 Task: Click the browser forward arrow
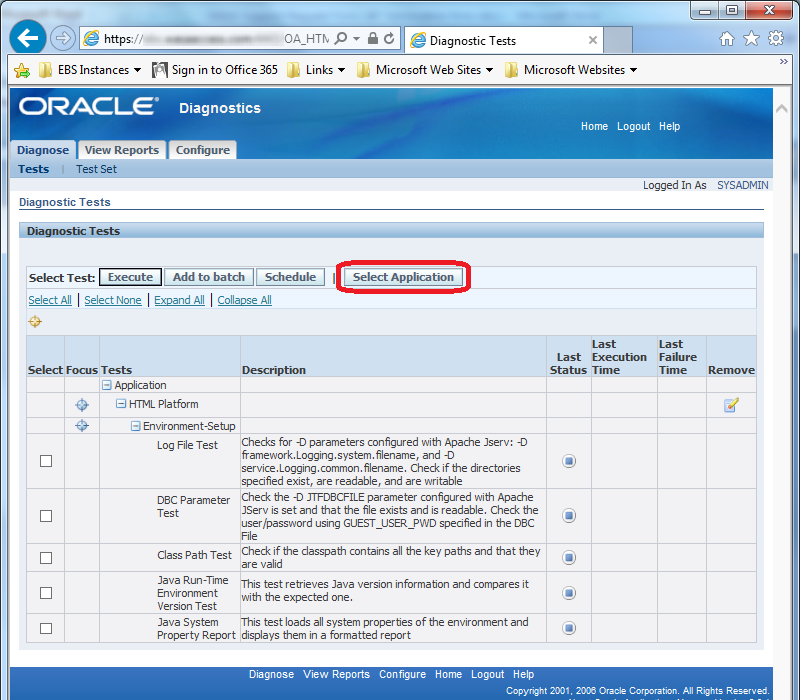tap(63, 38)
